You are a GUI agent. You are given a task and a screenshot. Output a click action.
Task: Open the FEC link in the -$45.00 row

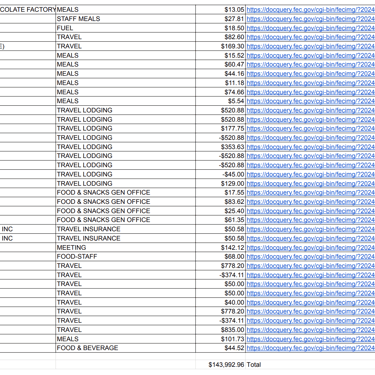[x=310, y=174]
